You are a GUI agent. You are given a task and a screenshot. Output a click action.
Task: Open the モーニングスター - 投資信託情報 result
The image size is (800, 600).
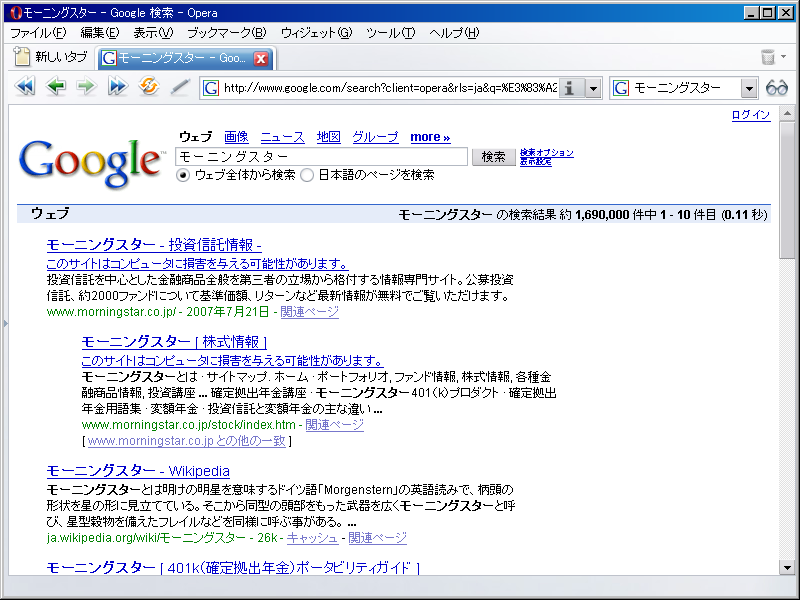[154, 245]
